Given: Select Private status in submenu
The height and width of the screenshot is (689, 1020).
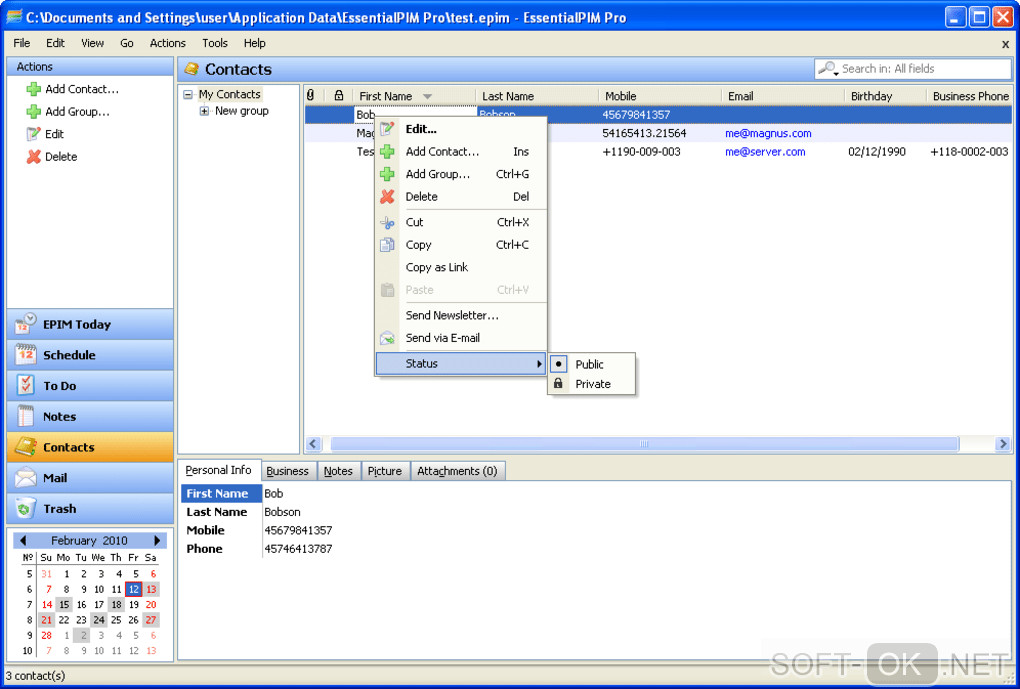Looking at the screenshot, I should point(593,384).
